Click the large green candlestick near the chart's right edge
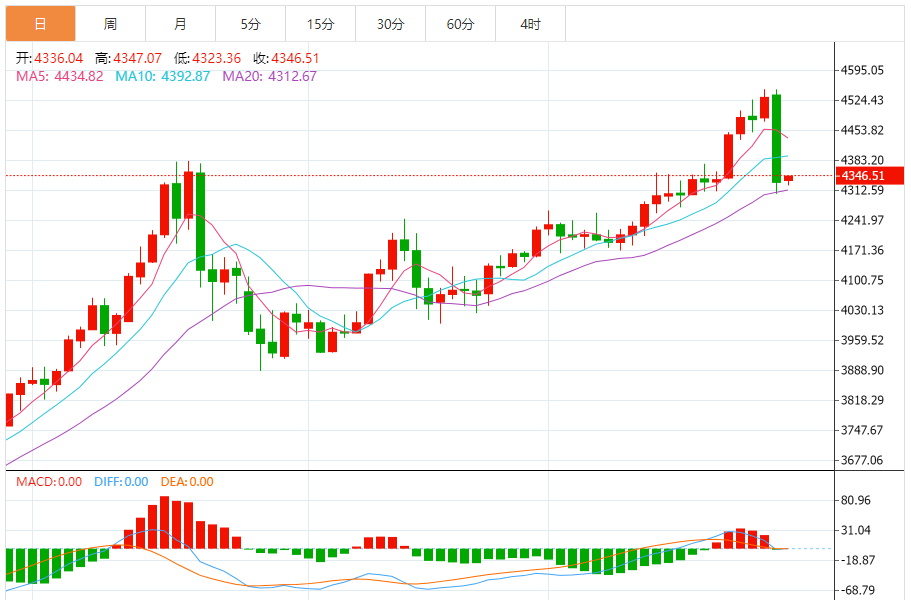Image resolution: width=911 pixels, height=600 pixels. [x=777, y=138]
